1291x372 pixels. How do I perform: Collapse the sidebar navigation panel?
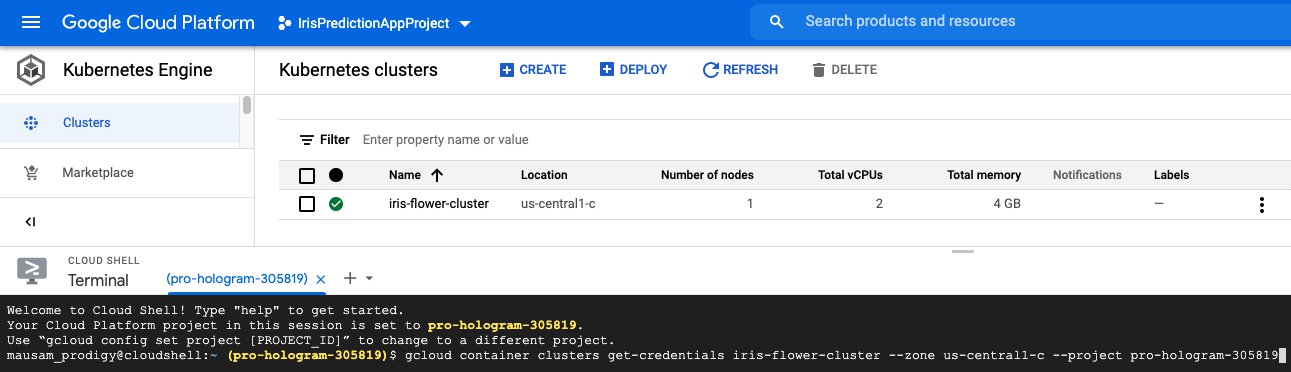pyautogui.click(x=31, y=222)
